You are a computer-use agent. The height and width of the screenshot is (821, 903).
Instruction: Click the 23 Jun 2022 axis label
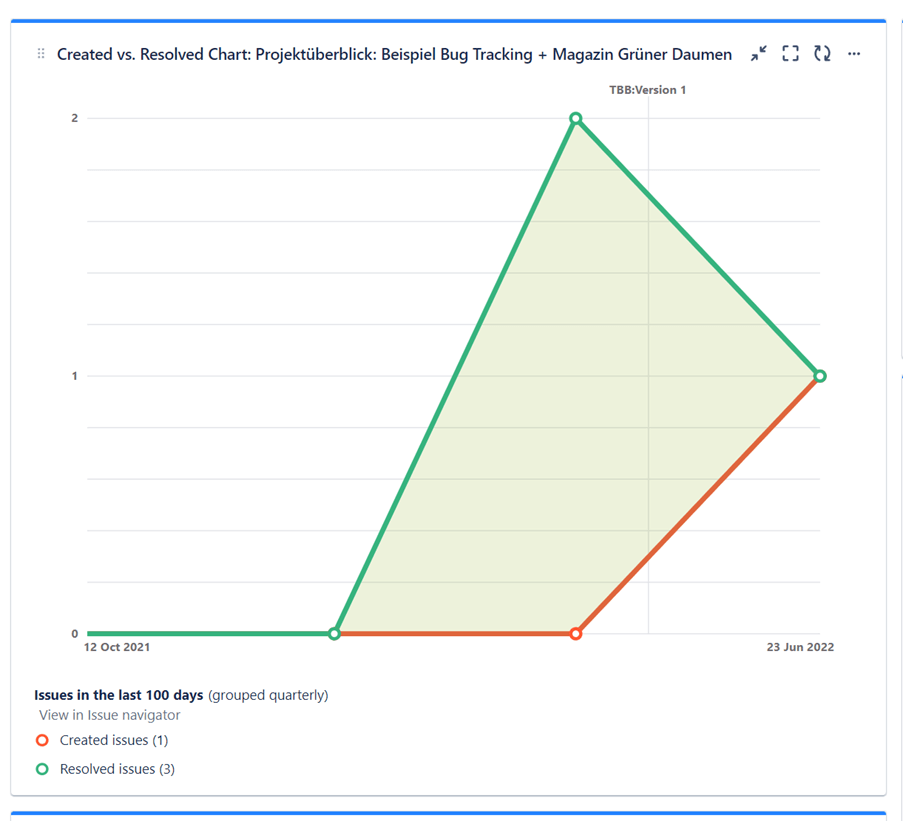(800, 648)
